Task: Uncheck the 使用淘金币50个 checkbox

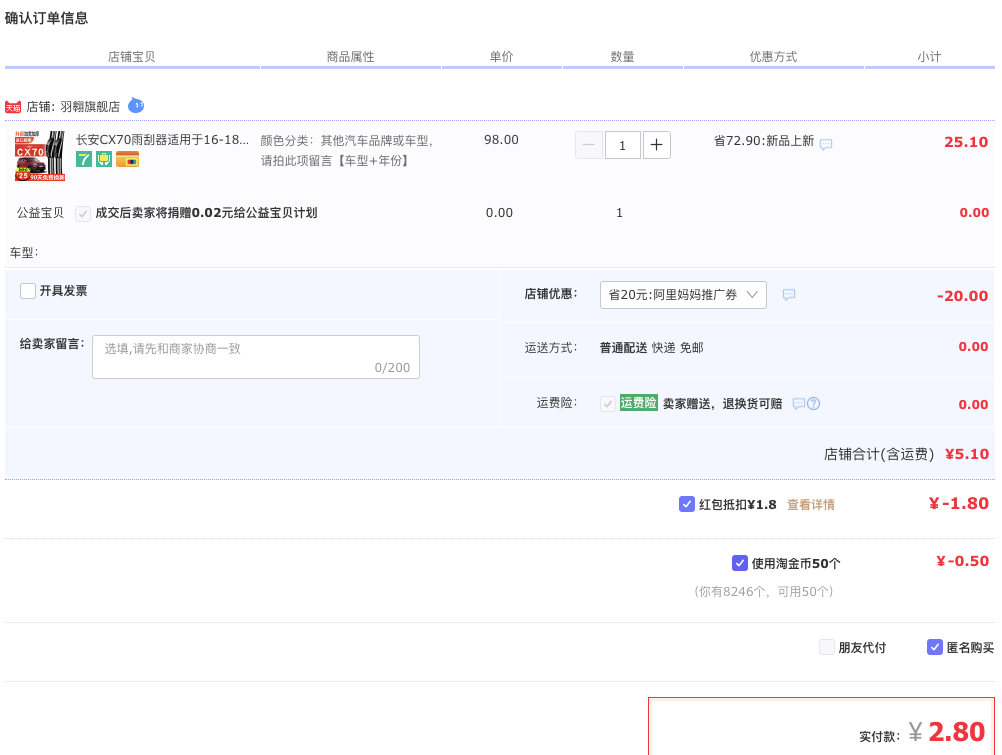Action: coord(739,563)
